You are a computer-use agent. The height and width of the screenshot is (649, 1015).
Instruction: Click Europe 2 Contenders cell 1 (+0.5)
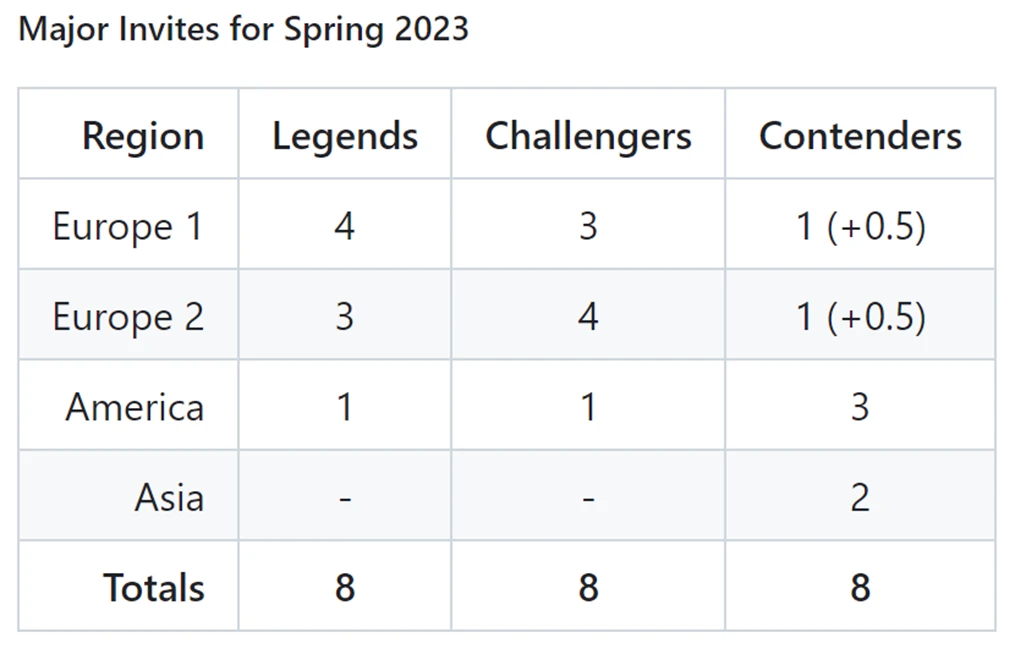pos(861,318)
